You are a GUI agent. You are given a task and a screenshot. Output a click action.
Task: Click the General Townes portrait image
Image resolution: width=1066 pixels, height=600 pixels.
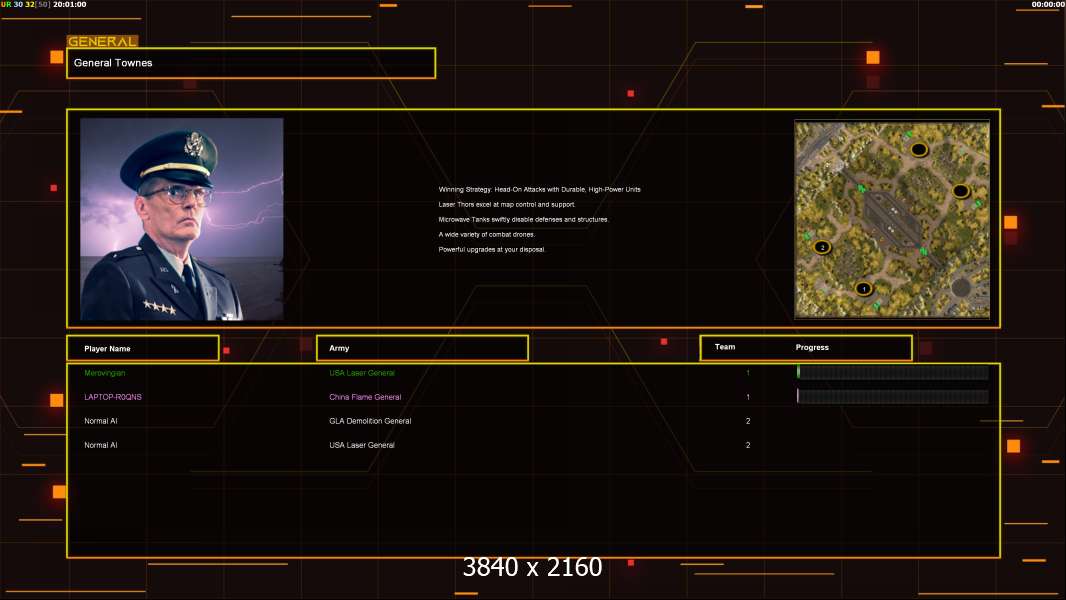pyautogui.click(x=182, y=219)
